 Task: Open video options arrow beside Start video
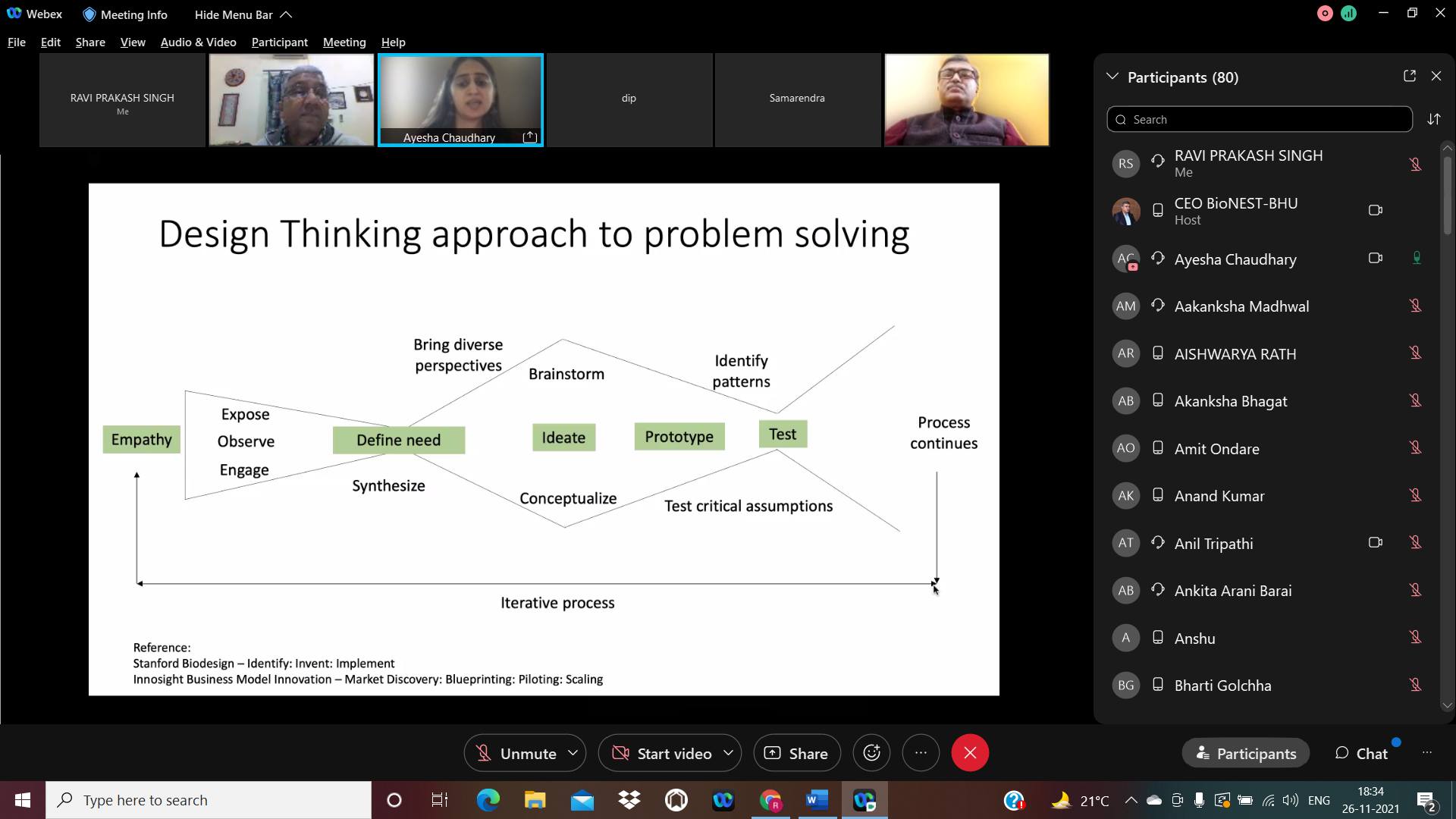tap(728, 753)
